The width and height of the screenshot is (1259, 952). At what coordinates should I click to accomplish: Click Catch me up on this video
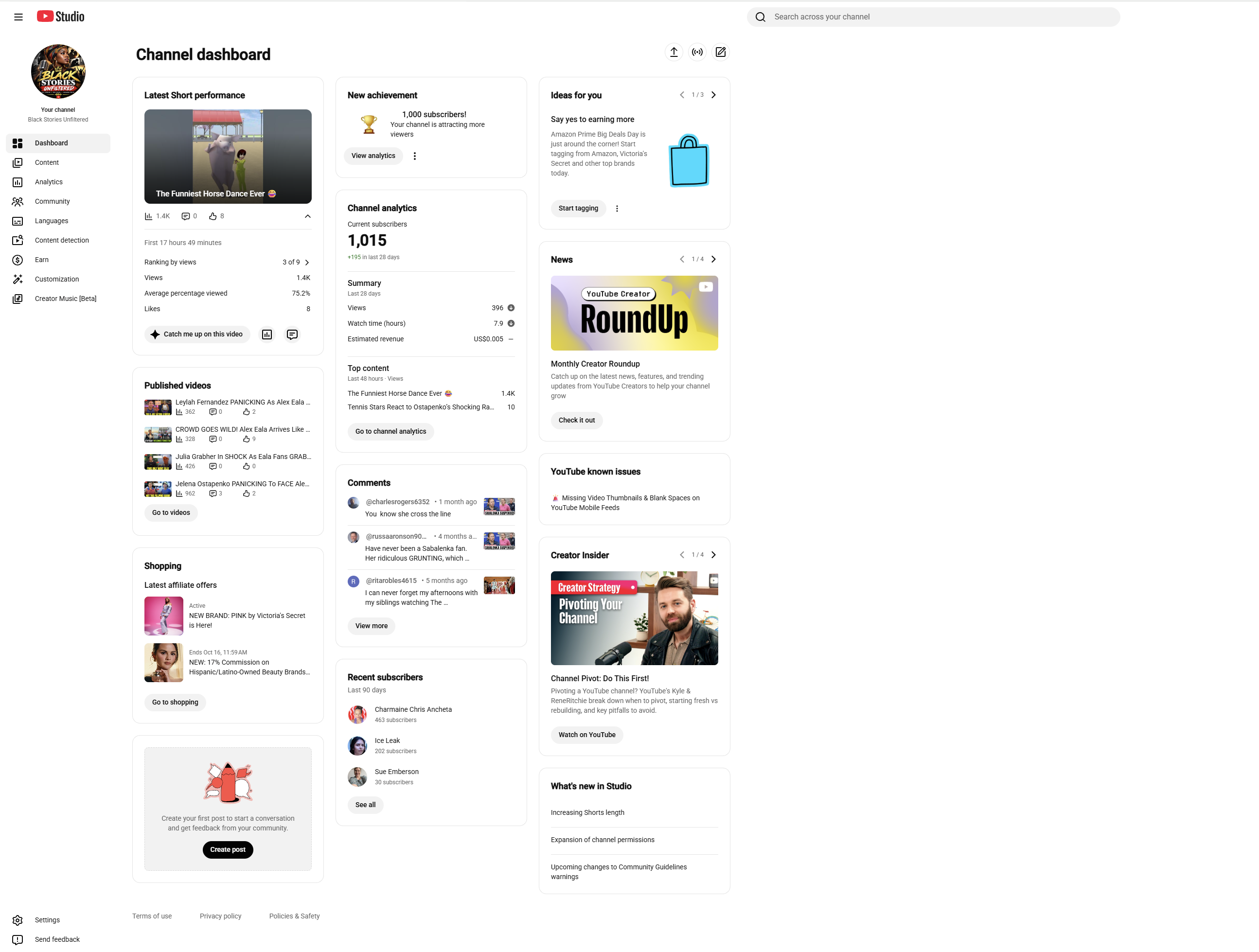click(x=197, y=335)
